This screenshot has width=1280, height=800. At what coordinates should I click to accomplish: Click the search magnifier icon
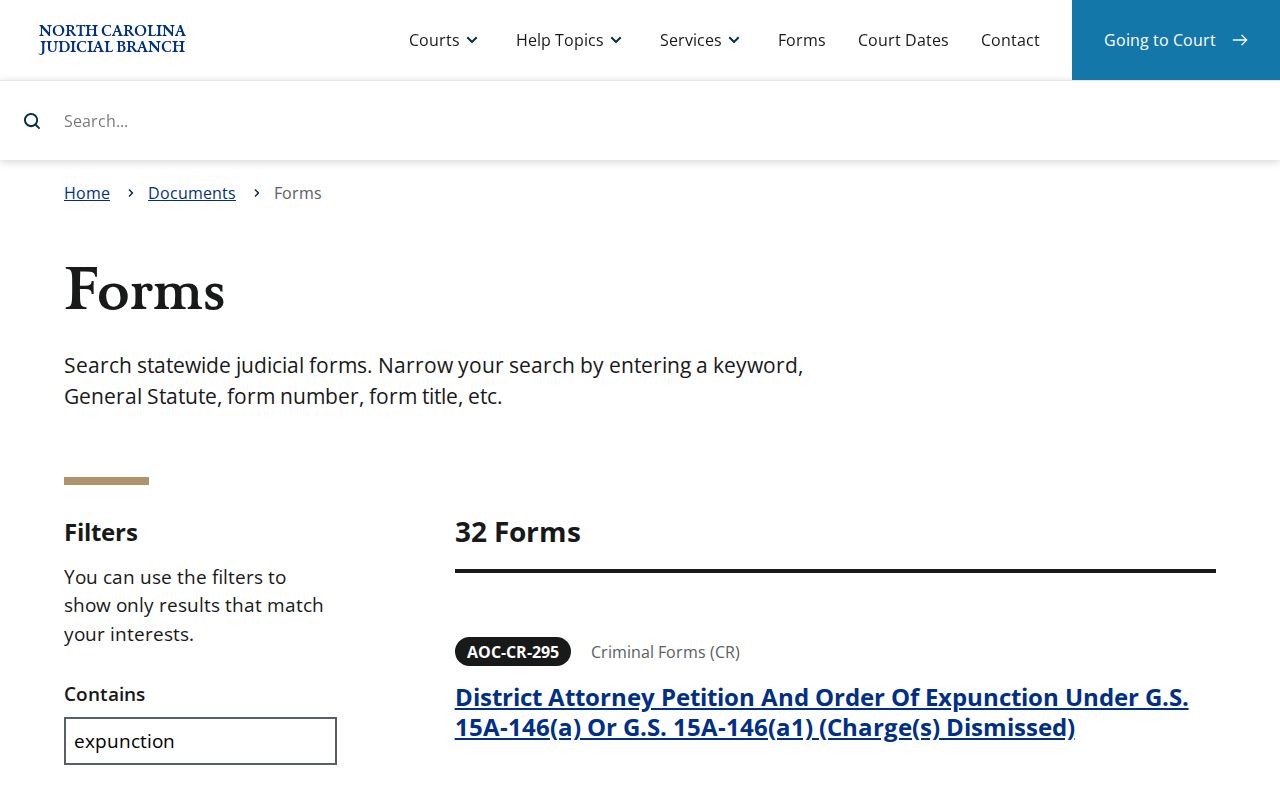point(32,121)
